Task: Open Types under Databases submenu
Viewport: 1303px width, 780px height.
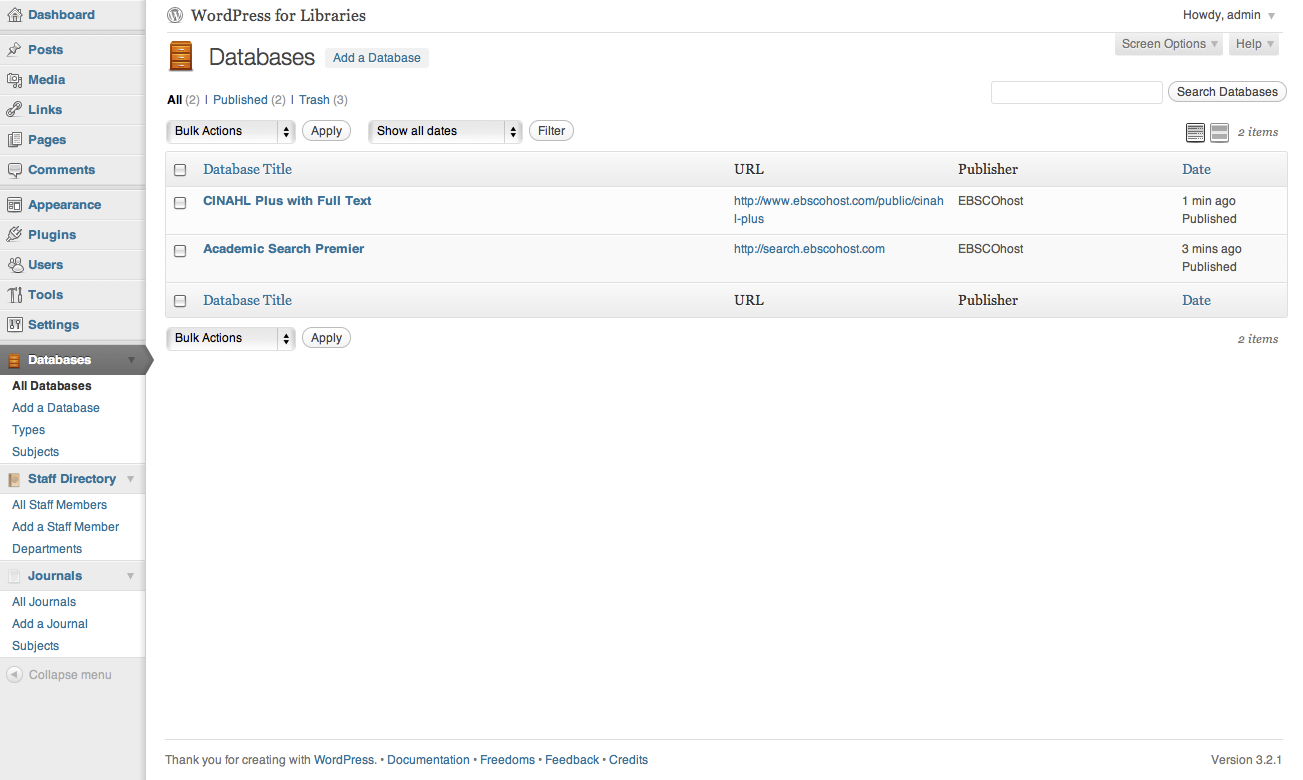Action: (x=28, y=430)
